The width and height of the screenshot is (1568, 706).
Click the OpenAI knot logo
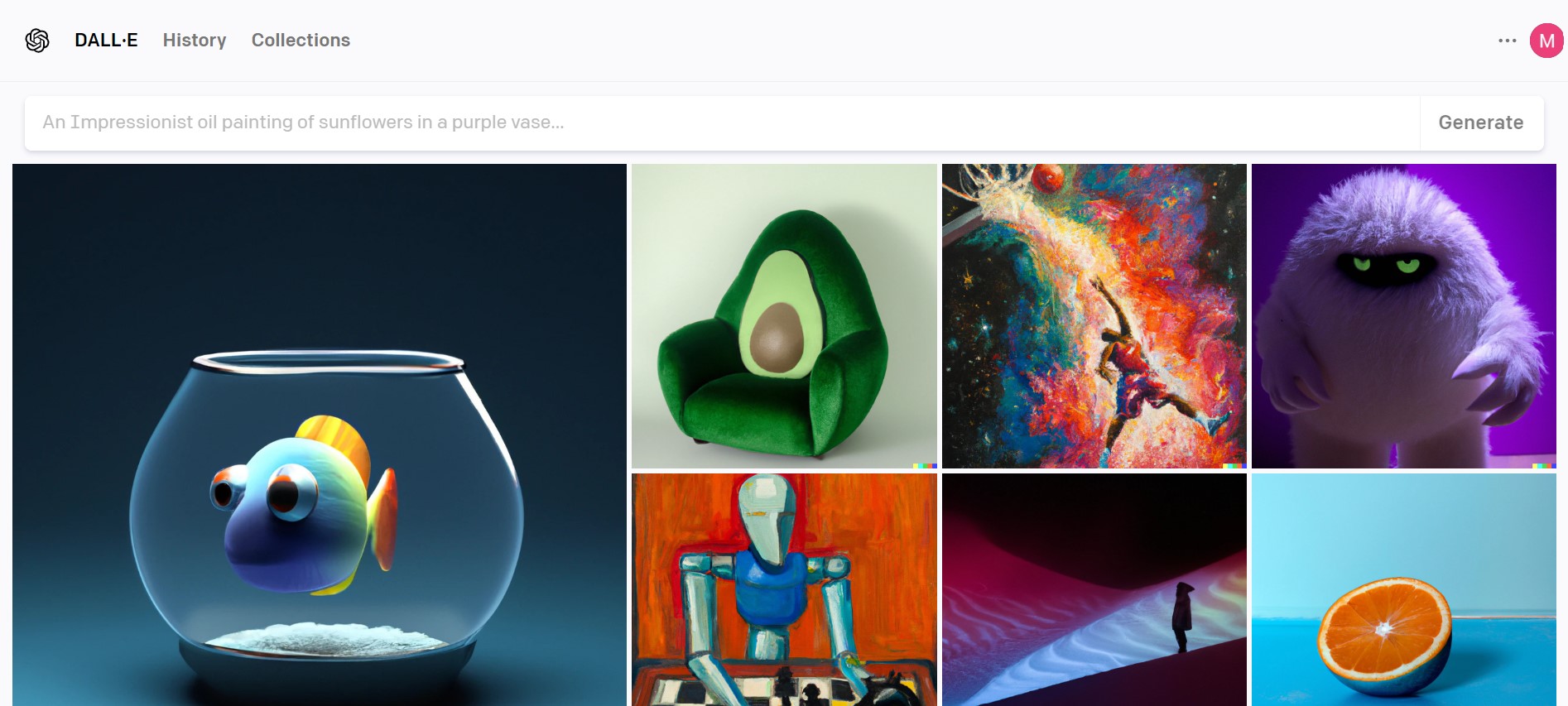pyautogui.click(x=37, y=40)
